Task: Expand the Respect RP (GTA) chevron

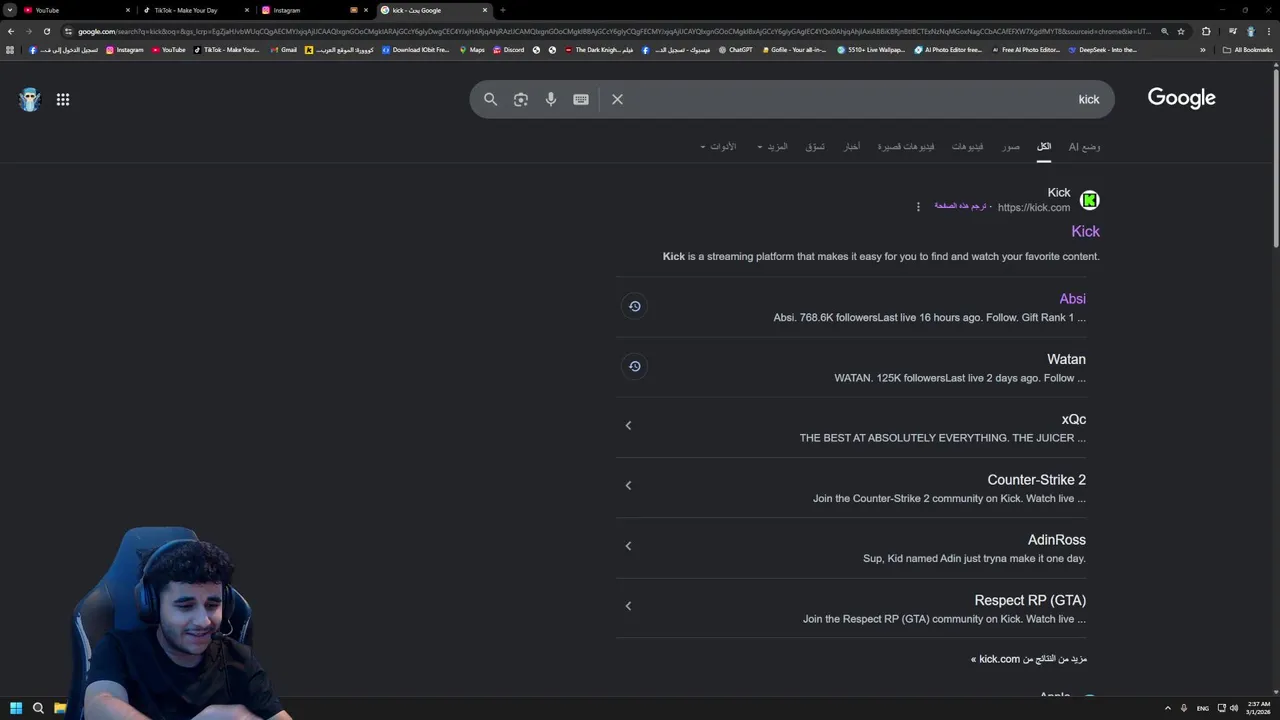Action: 628,606
